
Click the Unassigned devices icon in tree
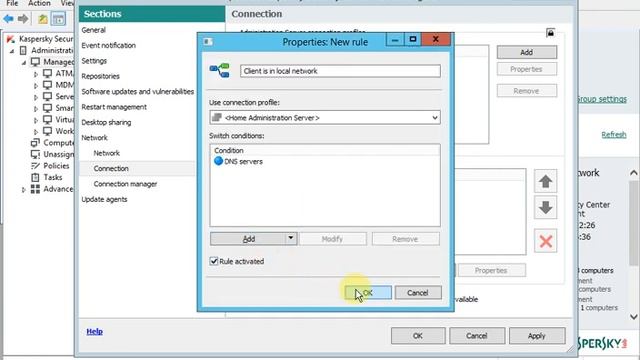pyautogui.click(x=36, y=154)
